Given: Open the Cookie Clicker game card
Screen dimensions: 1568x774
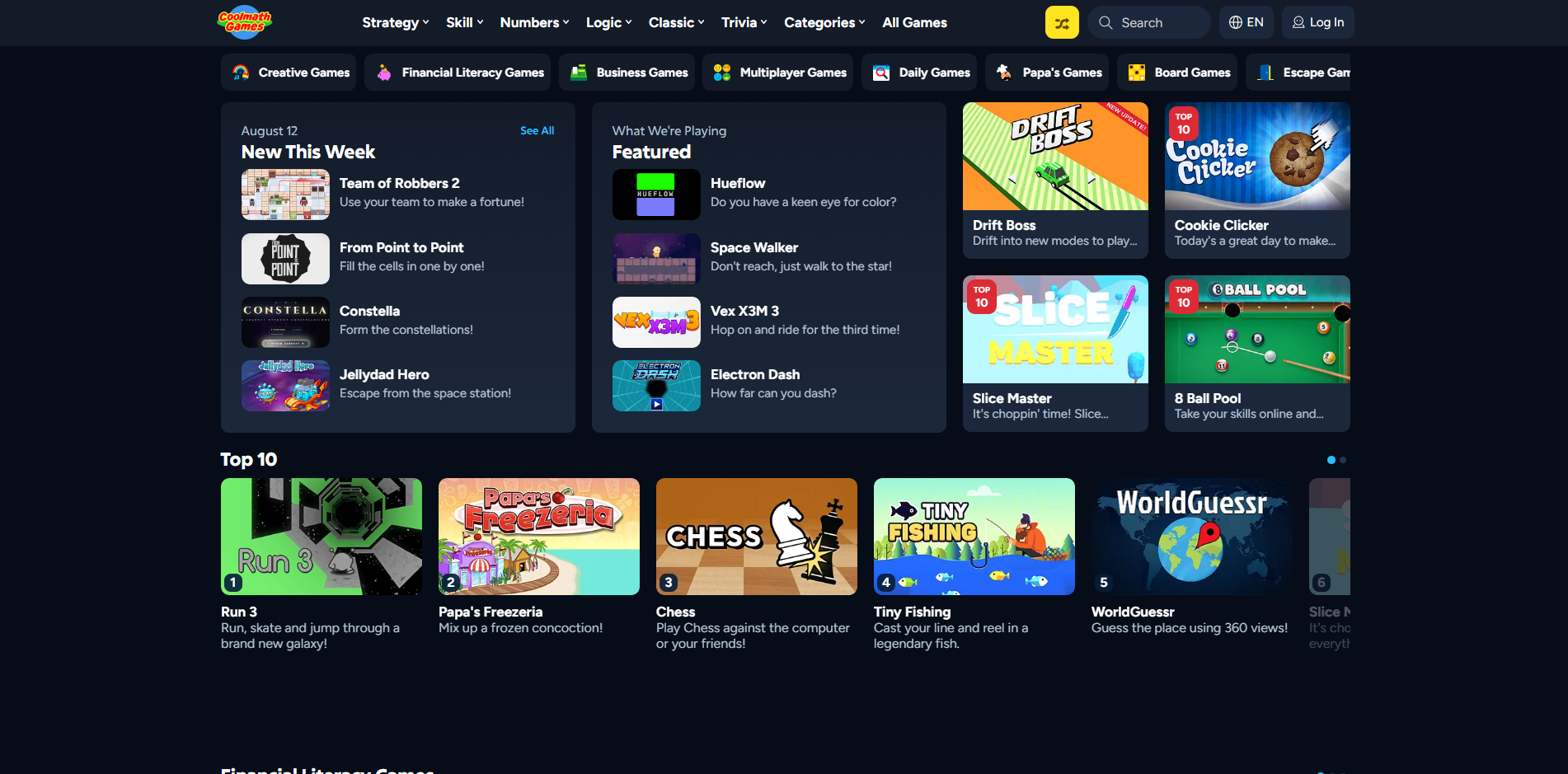Looking at the screenshot, I should click(1257, 181).
